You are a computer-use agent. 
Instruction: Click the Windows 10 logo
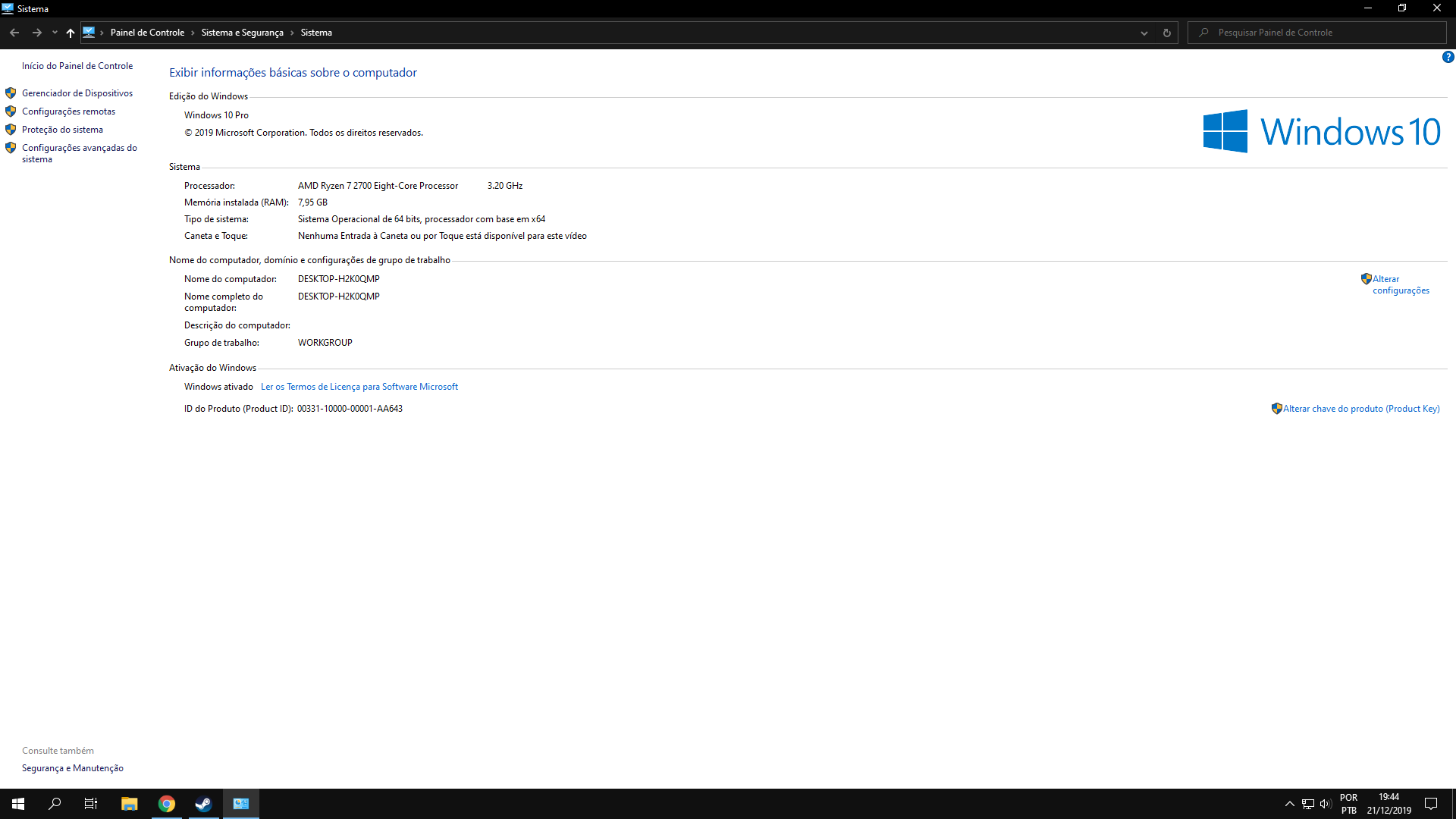pos(1321,131)
